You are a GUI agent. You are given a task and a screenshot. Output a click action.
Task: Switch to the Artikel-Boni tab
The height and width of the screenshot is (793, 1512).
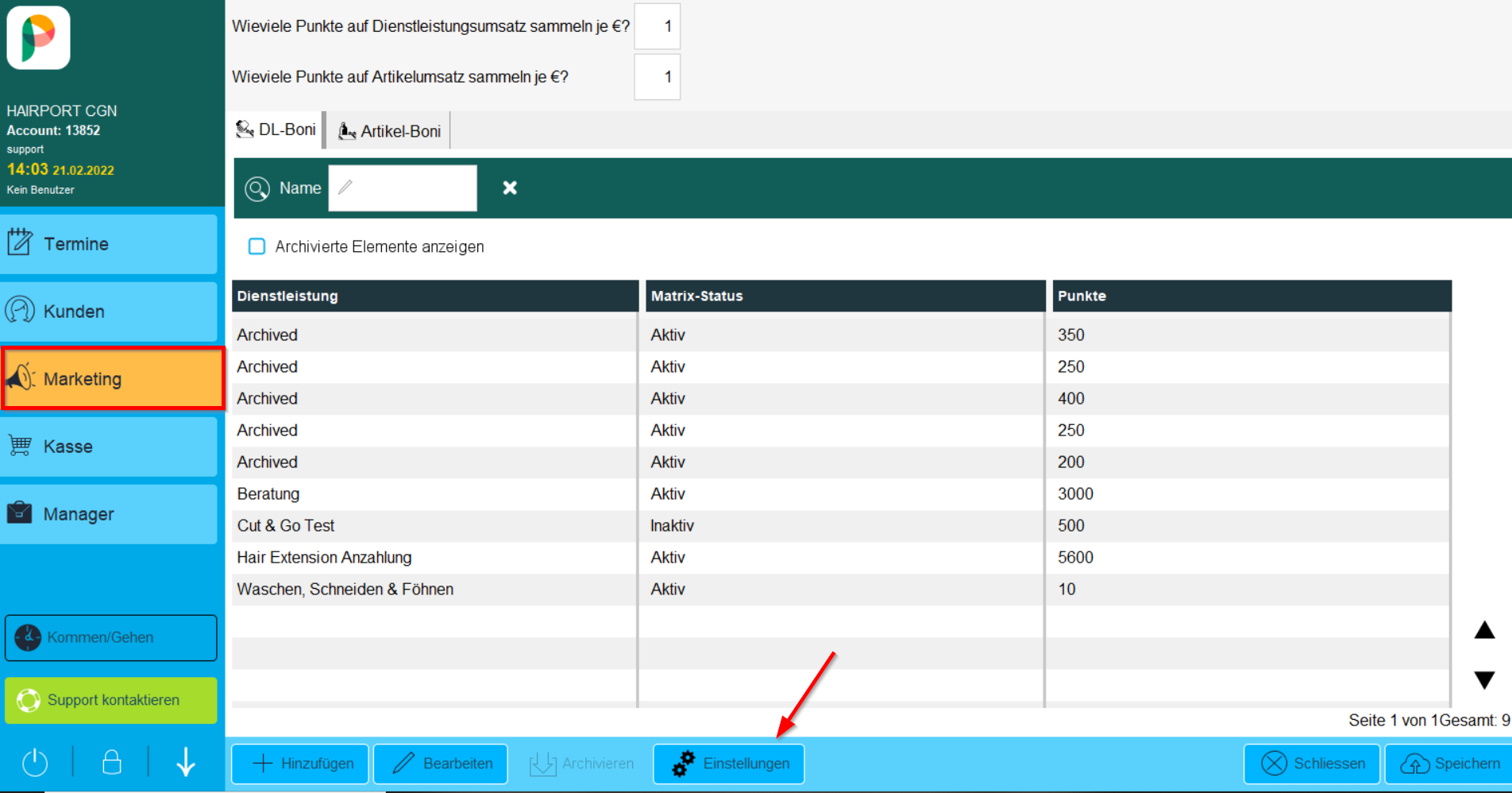pyautogui.click(x=389, y=131)
